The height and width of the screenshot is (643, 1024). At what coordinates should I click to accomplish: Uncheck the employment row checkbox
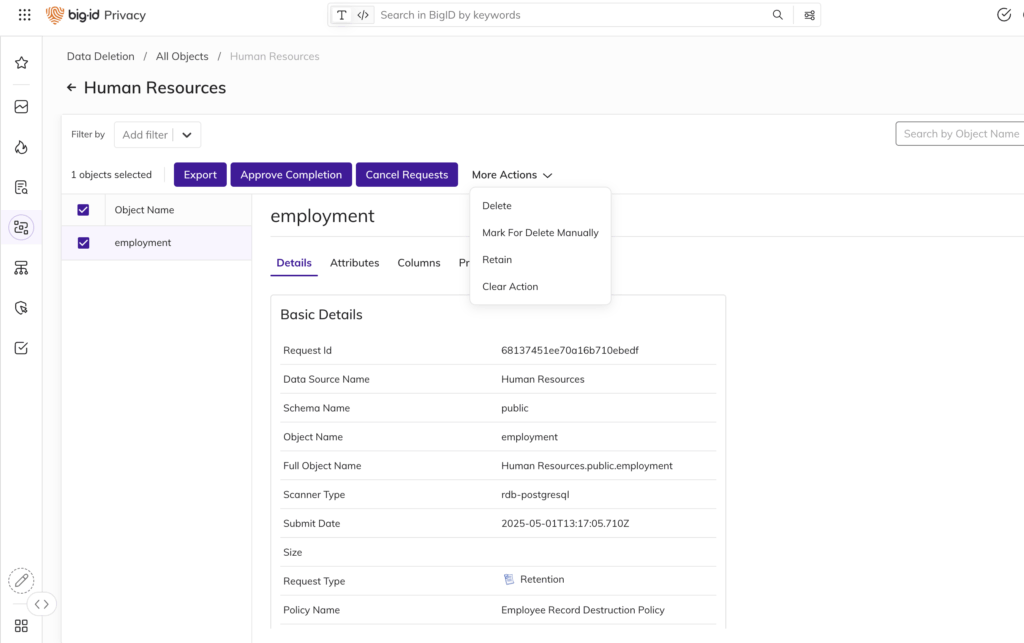pyautogui.click(x=83, y=243)
